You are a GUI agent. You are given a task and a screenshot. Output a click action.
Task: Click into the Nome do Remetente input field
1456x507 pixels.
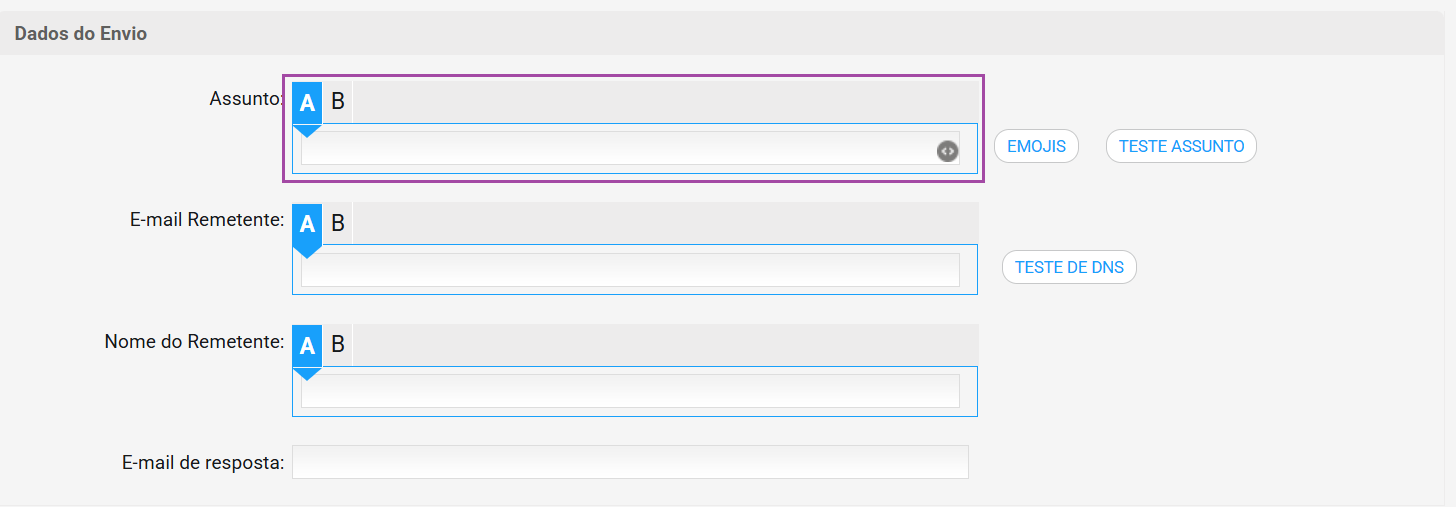point(630,391)
